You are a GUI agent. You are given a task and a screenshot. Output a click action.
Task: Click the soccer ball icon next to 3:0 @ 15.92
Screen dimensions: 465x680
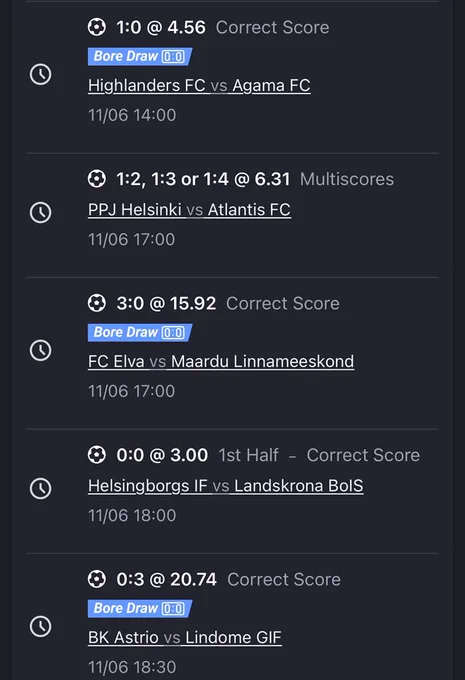(x=96, y=303)
